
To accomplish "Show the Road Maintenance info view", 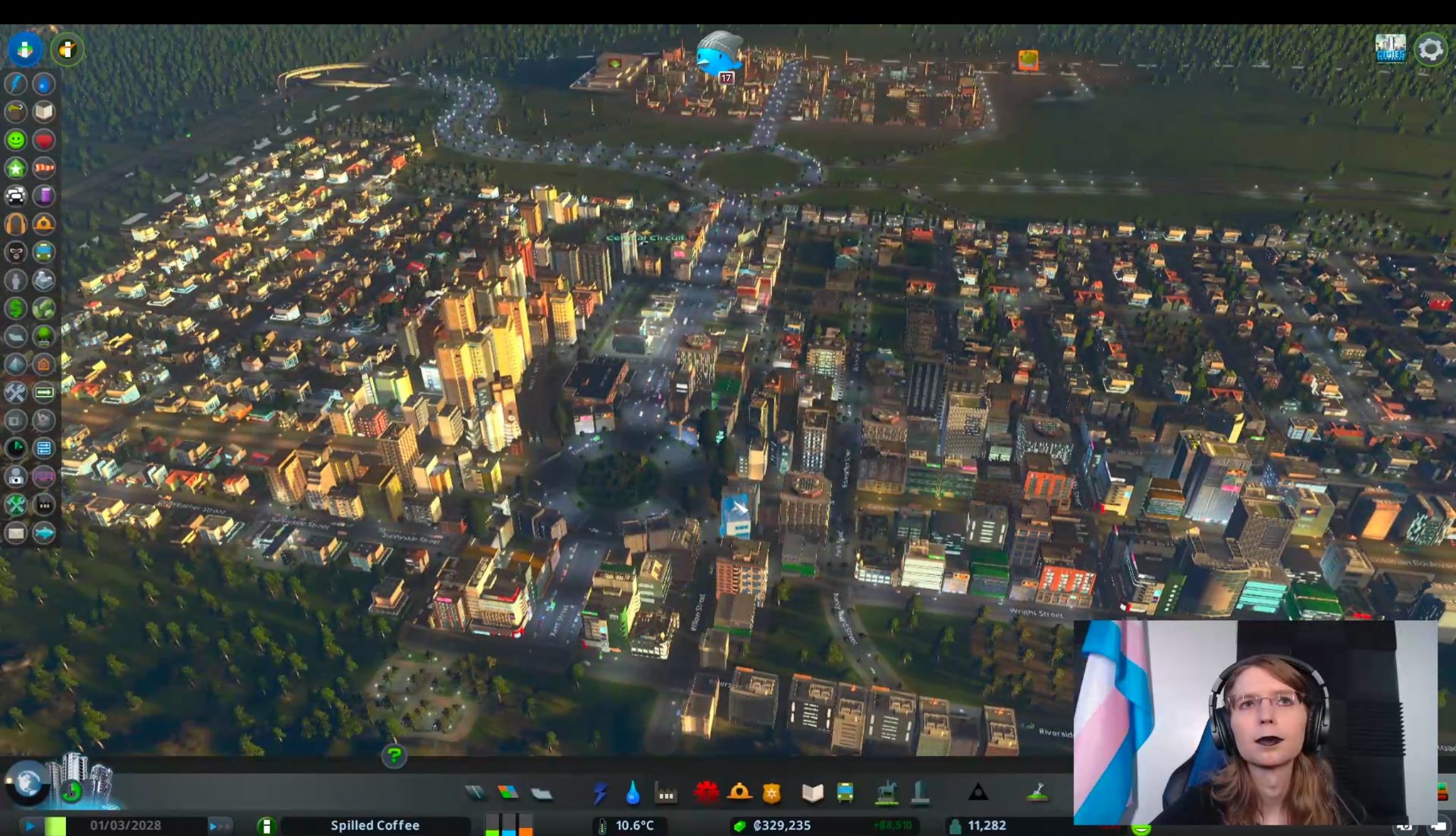I will click(x=16, y=392).
